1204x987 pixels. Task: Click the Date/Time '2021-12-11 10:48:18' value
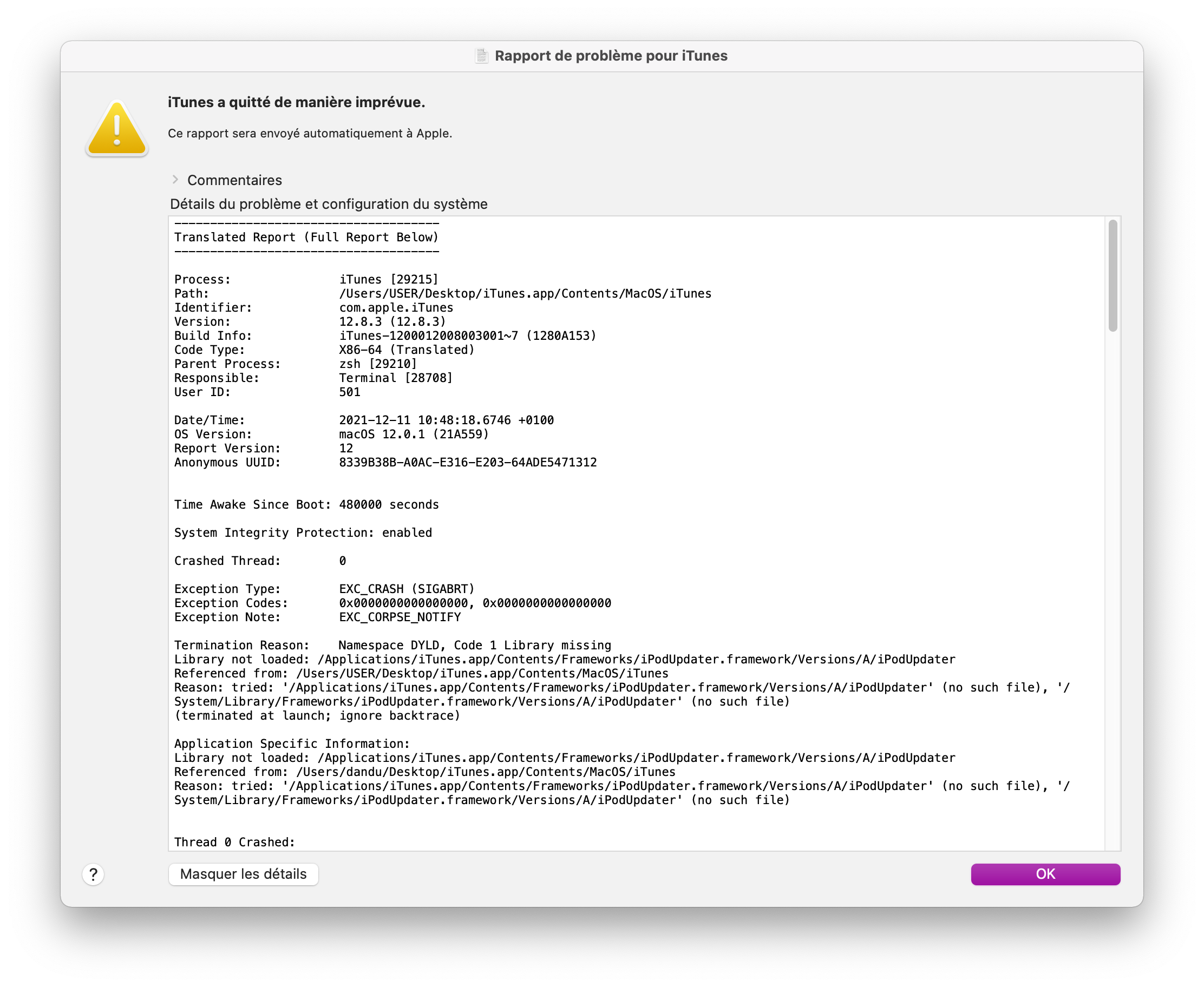[x=447, y=420]
